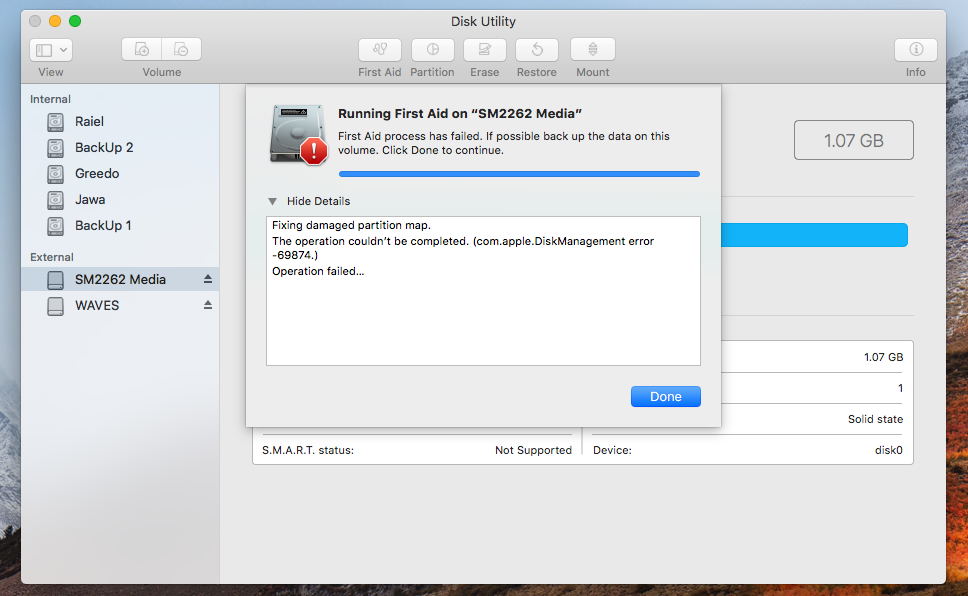Select SM2262 Media external disk
This screenshot has height=596, width=968.
[x=120, y=280]
